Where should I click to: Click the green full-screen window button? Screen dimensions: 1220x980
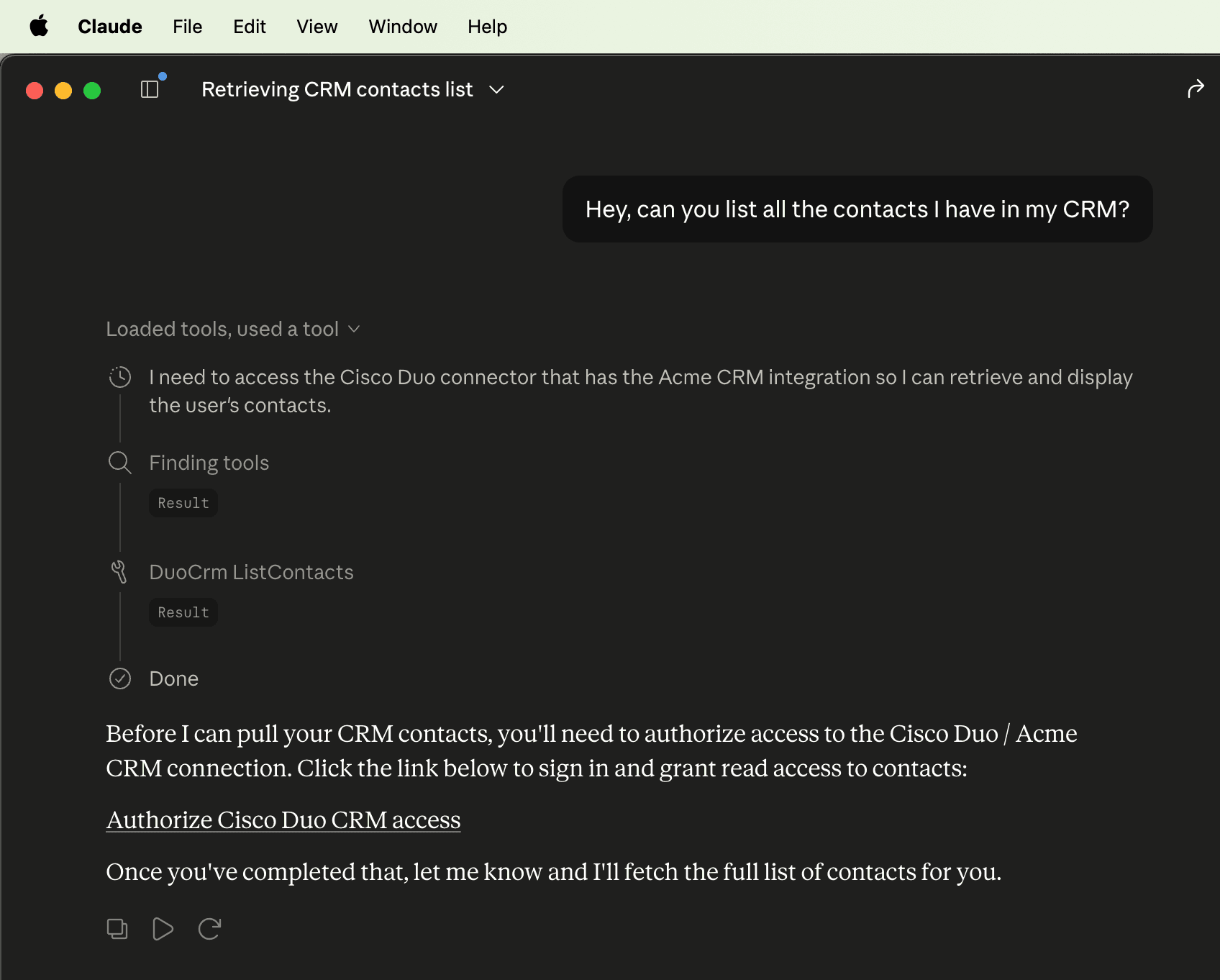[92, 91]
